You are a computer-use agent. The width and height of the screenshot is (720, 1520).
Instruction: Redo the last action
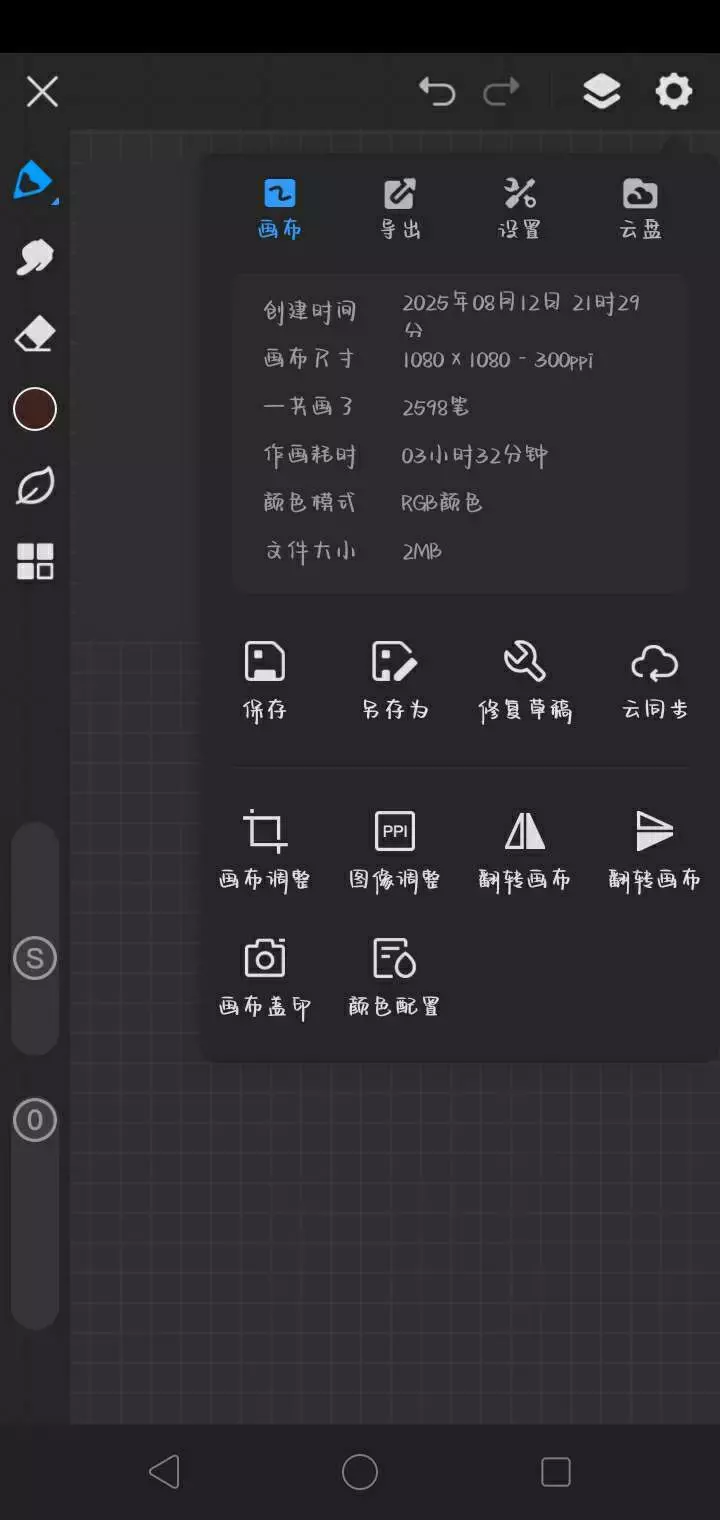(x=501, y=92)
